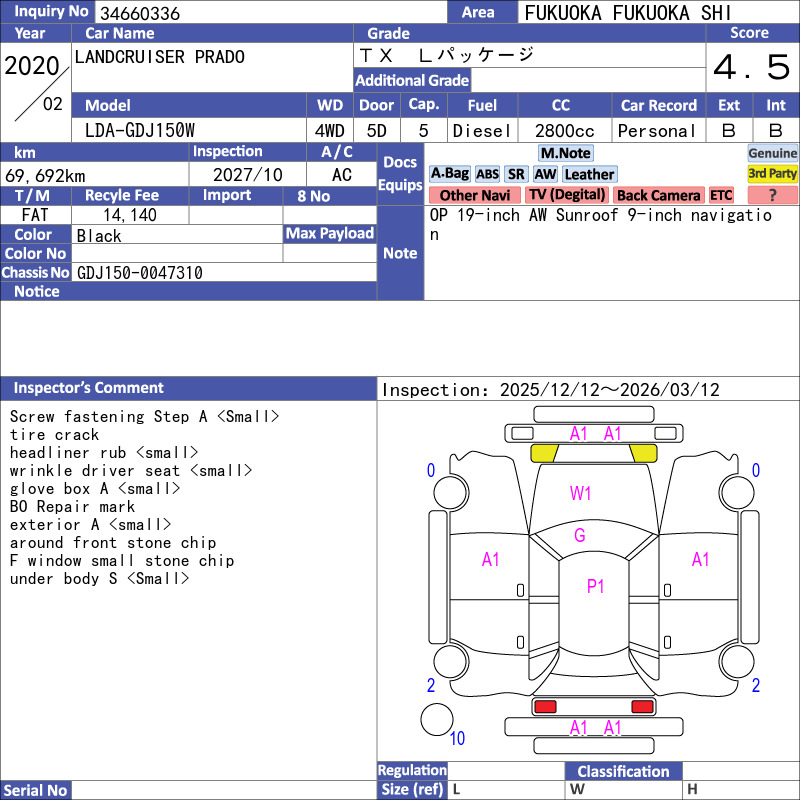Select the TV (Degital) tag
This screenshot has width=800, height=800.
(x=567, y=195)
